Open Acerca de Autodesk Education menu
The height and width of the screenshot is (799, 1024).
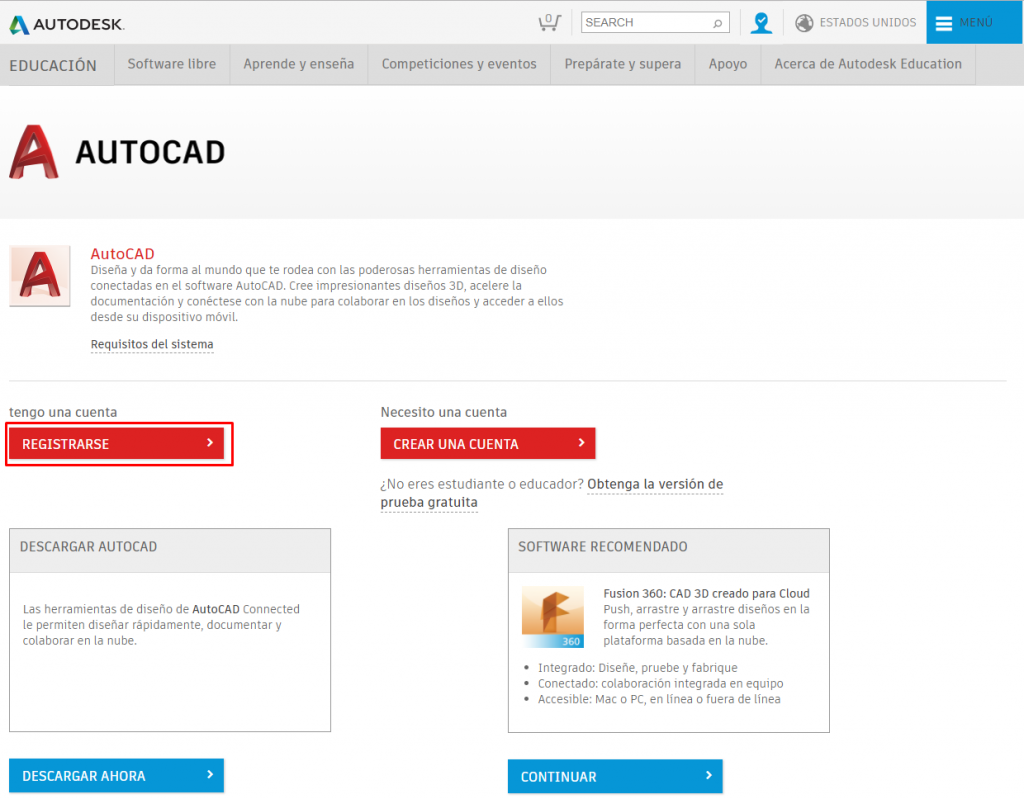tap(868, 64)
